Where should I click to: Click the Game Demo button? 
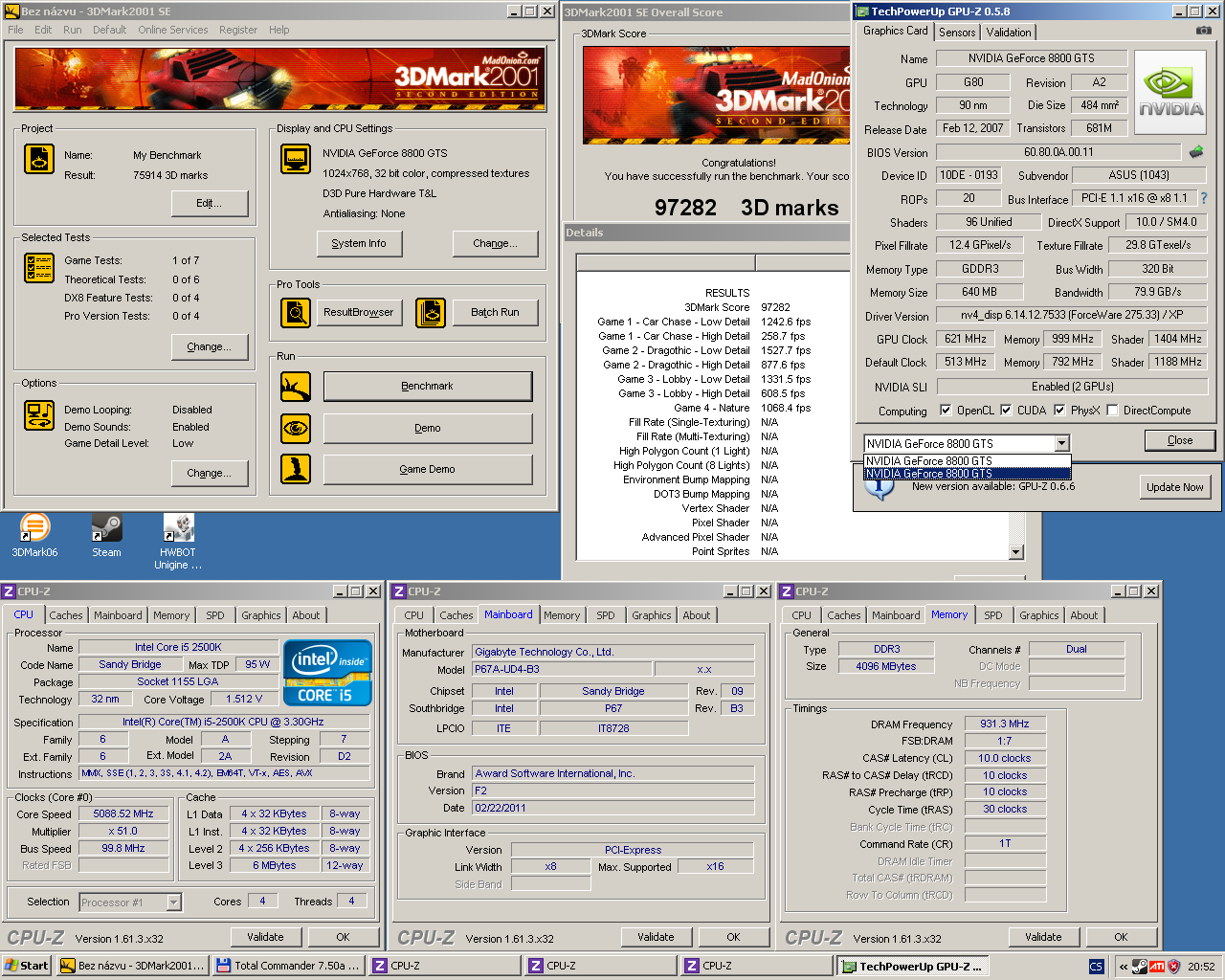(428, 469)
